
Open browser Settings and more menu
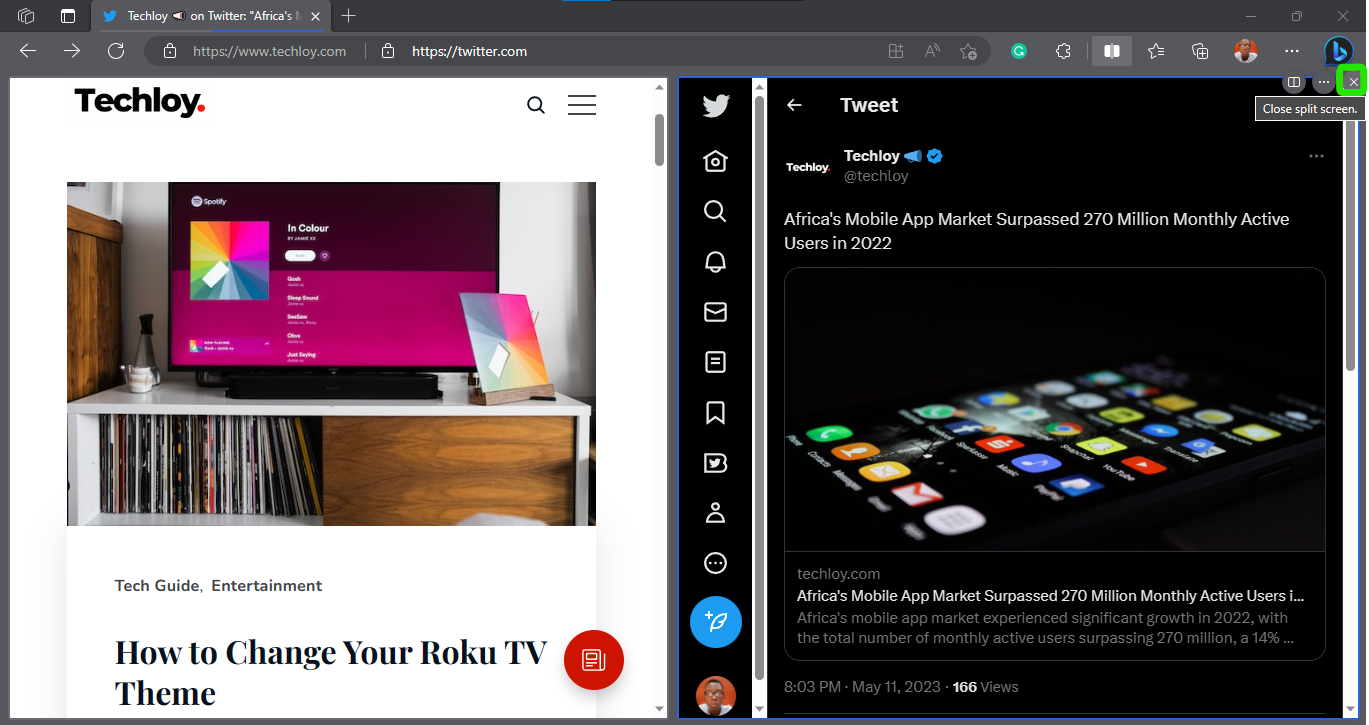pyautogui.click(x=1292, y=51)
